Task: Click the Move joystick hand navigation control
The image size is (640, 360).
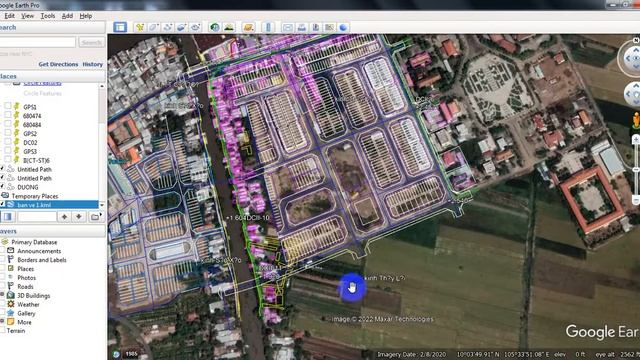Action: (633, 95)
